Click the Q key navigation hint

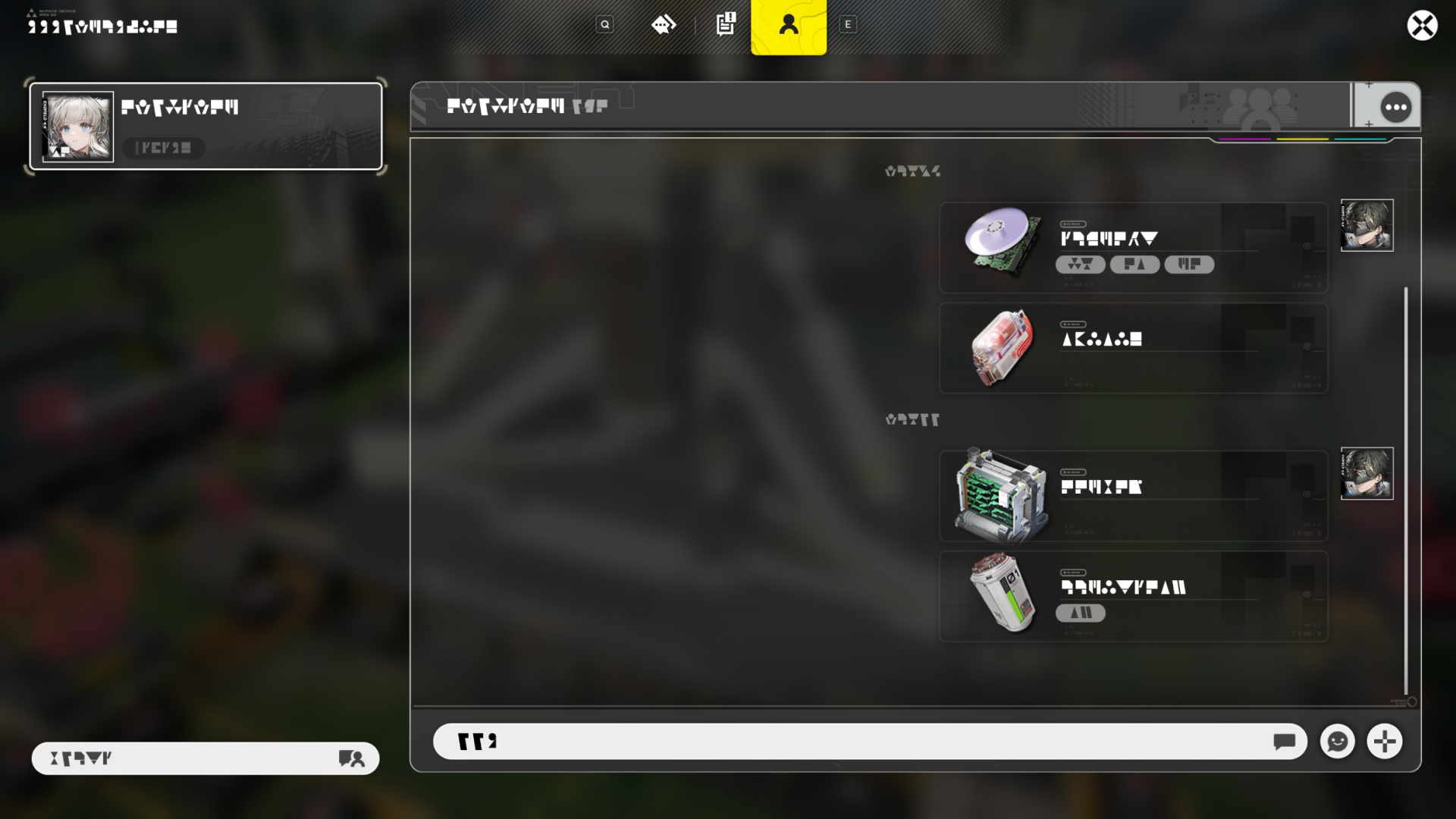pyautogui.click(x=604, y=25)
